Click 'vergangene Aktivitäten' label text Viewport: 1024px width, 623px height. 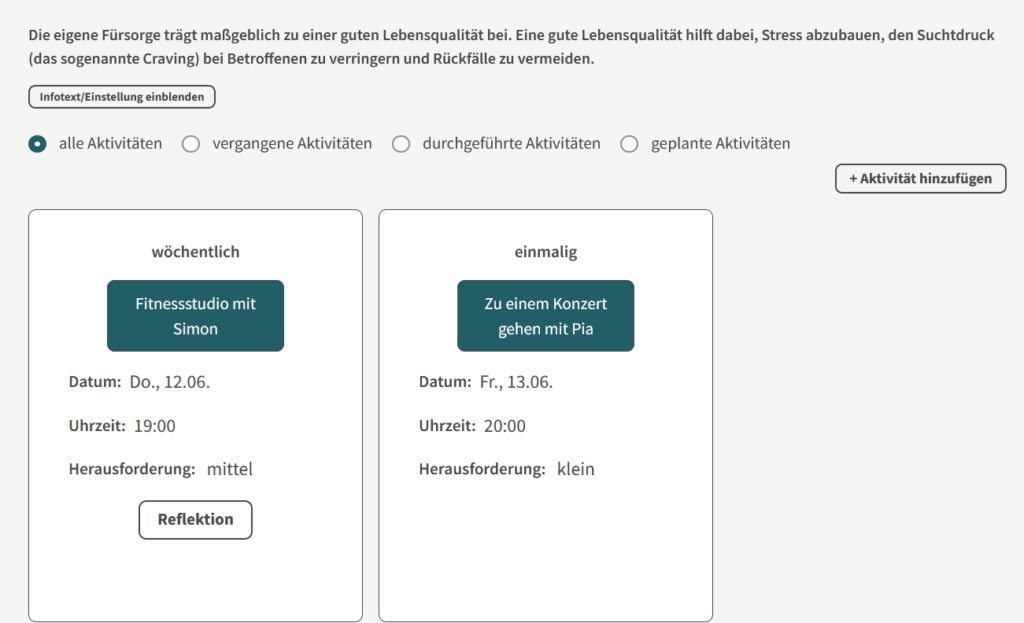pyautogui.click(x=292, y=144)
